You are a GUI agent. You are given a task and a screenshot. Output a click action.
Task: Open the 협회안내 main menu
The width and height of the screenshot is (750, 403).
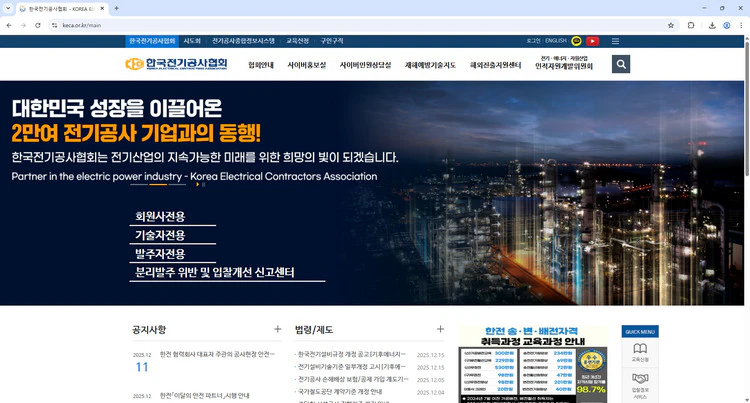[x=261, y=65]
